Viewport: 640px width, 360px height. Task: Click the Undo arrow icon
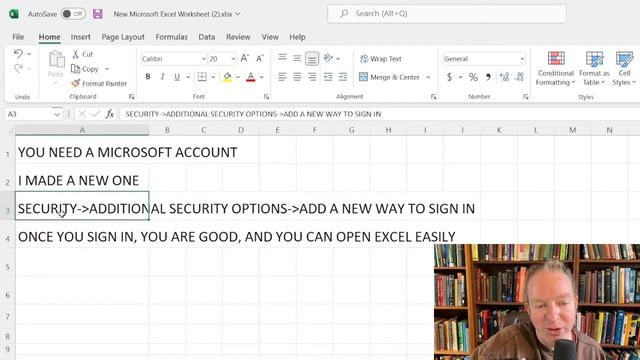tap(18, 53)
